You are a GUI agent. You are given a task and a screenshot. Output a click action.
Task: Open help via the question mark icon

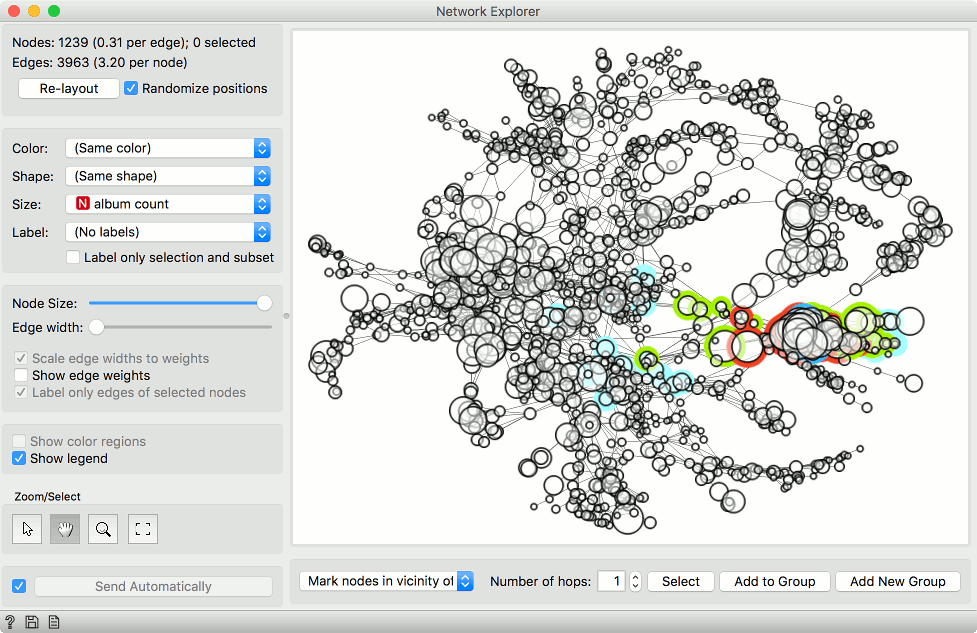[9, 621]
